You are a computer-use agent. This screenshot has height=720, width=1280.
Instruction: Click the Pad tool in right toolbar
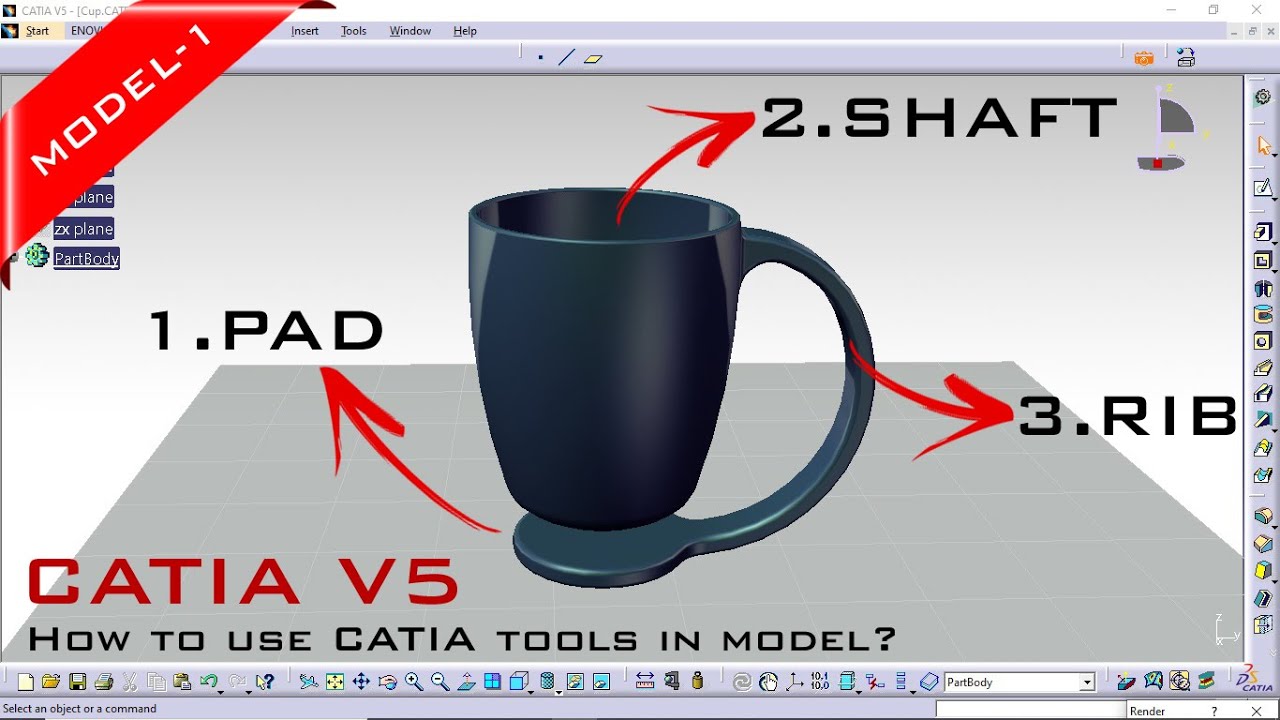tap(1263, 232)
